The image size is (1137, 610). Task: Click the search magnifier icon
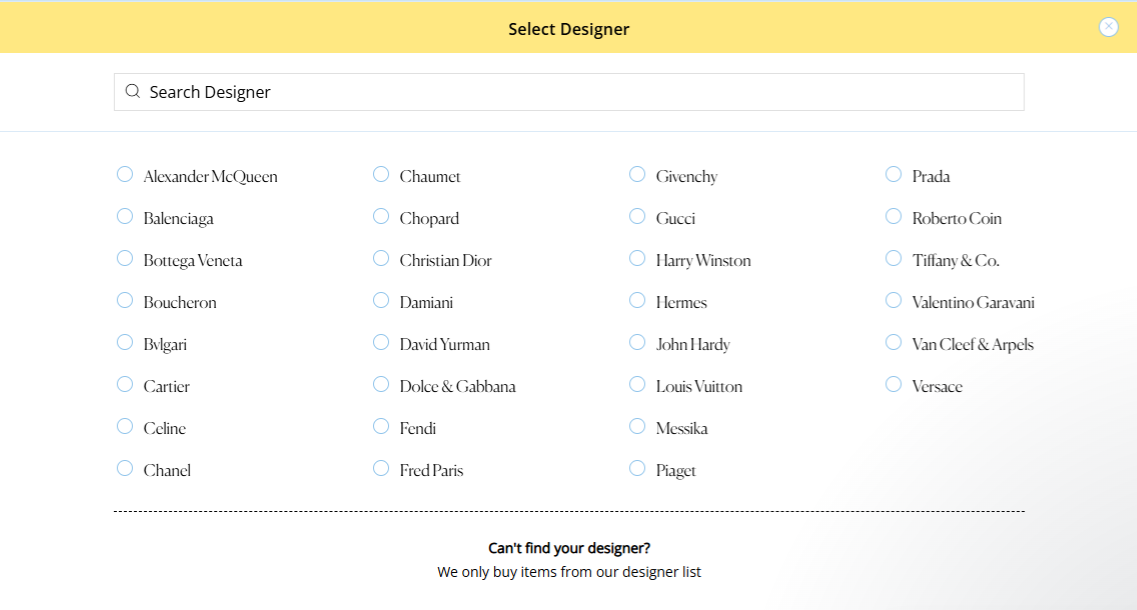[133, 91]
